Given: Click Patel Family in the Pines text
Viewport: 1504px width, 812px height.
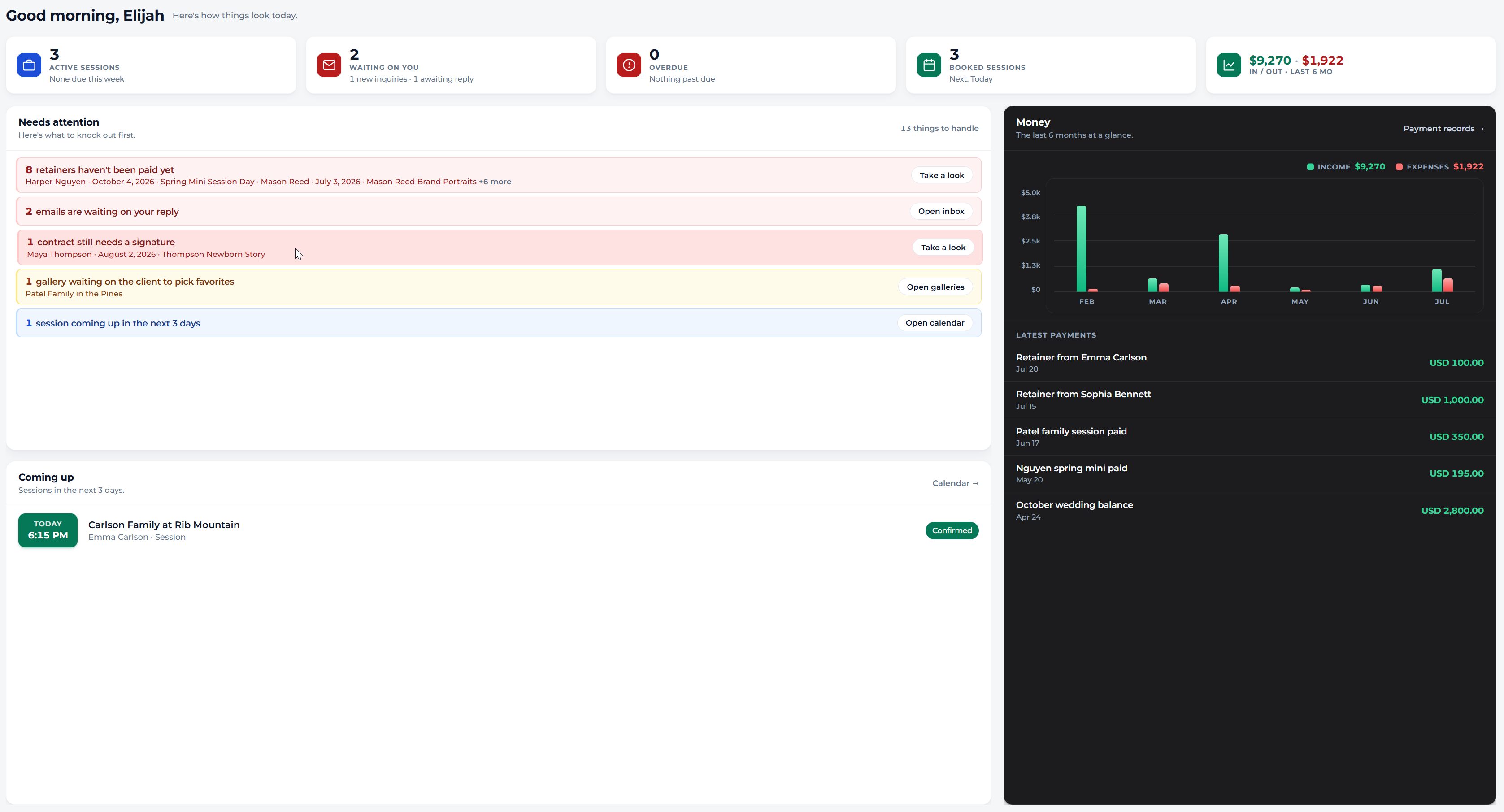Looking at the screenshot, I should [74, 294].
